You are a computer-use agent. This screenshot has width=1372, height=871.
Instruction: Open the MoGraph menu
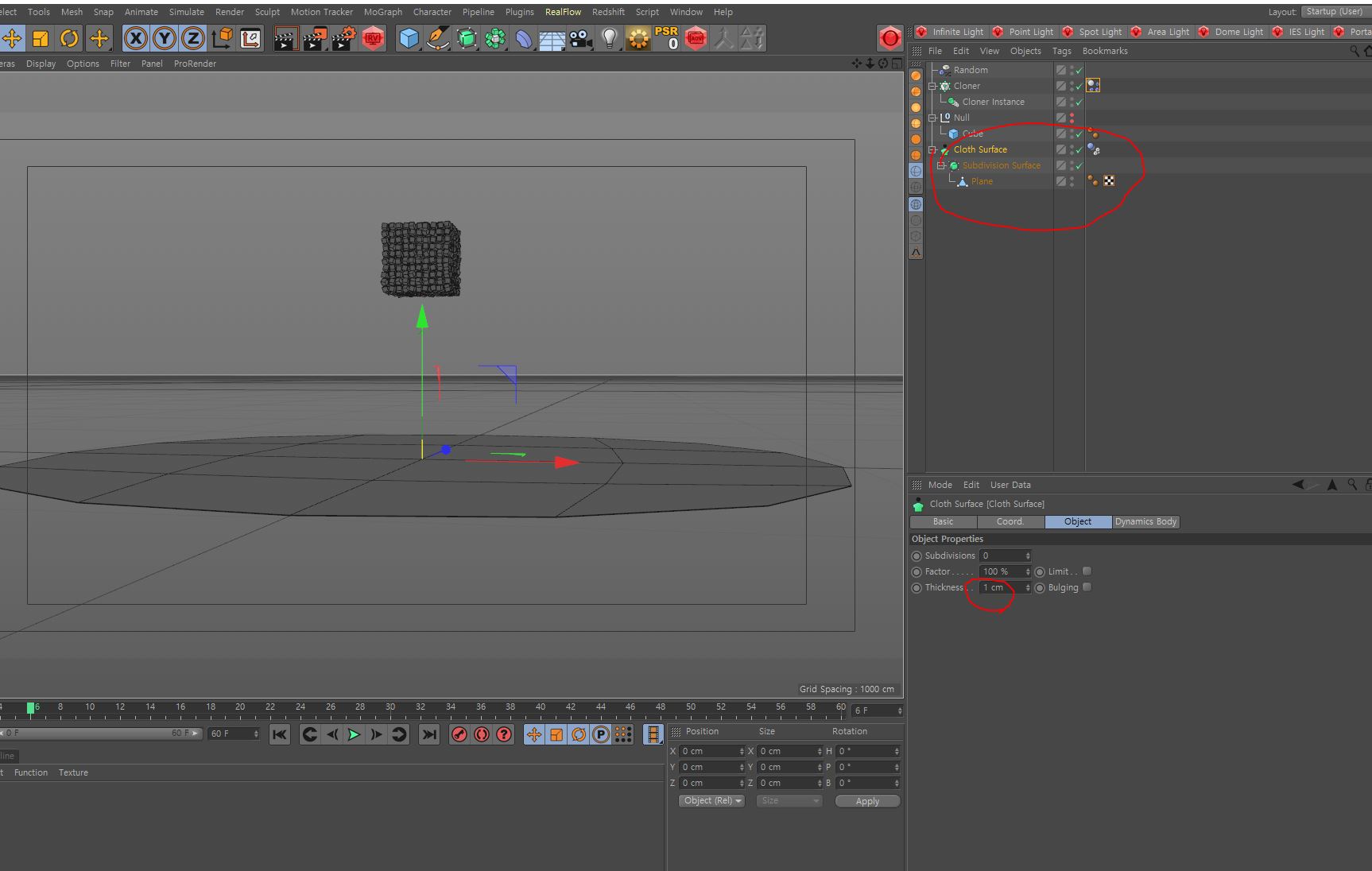tap(383, 12)
